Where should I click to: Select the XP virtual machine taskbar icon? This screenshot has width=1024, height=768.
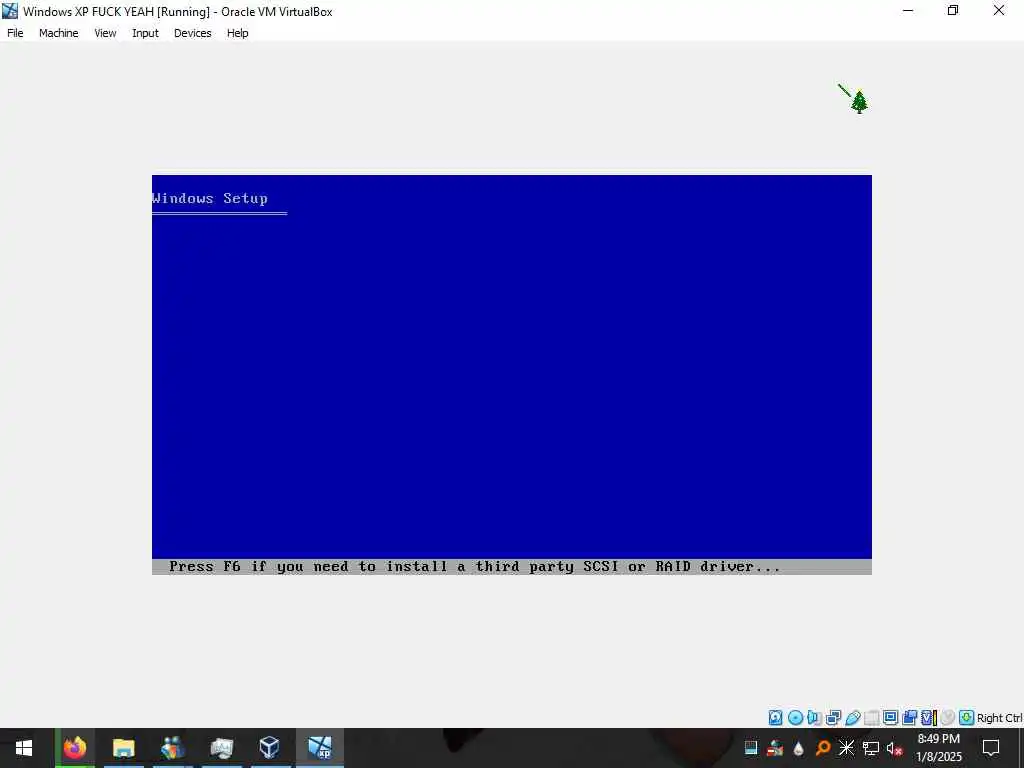tap(320, 748)
